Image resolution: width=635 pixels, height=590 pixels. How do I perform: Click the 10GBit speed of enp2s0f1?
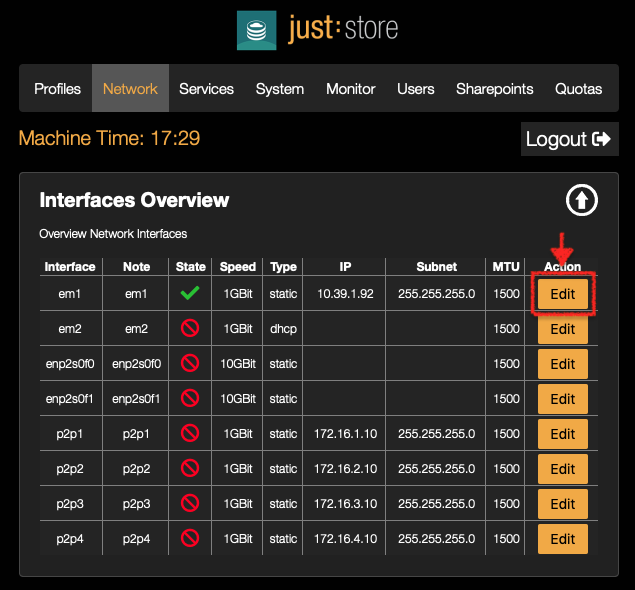point(238,398)
